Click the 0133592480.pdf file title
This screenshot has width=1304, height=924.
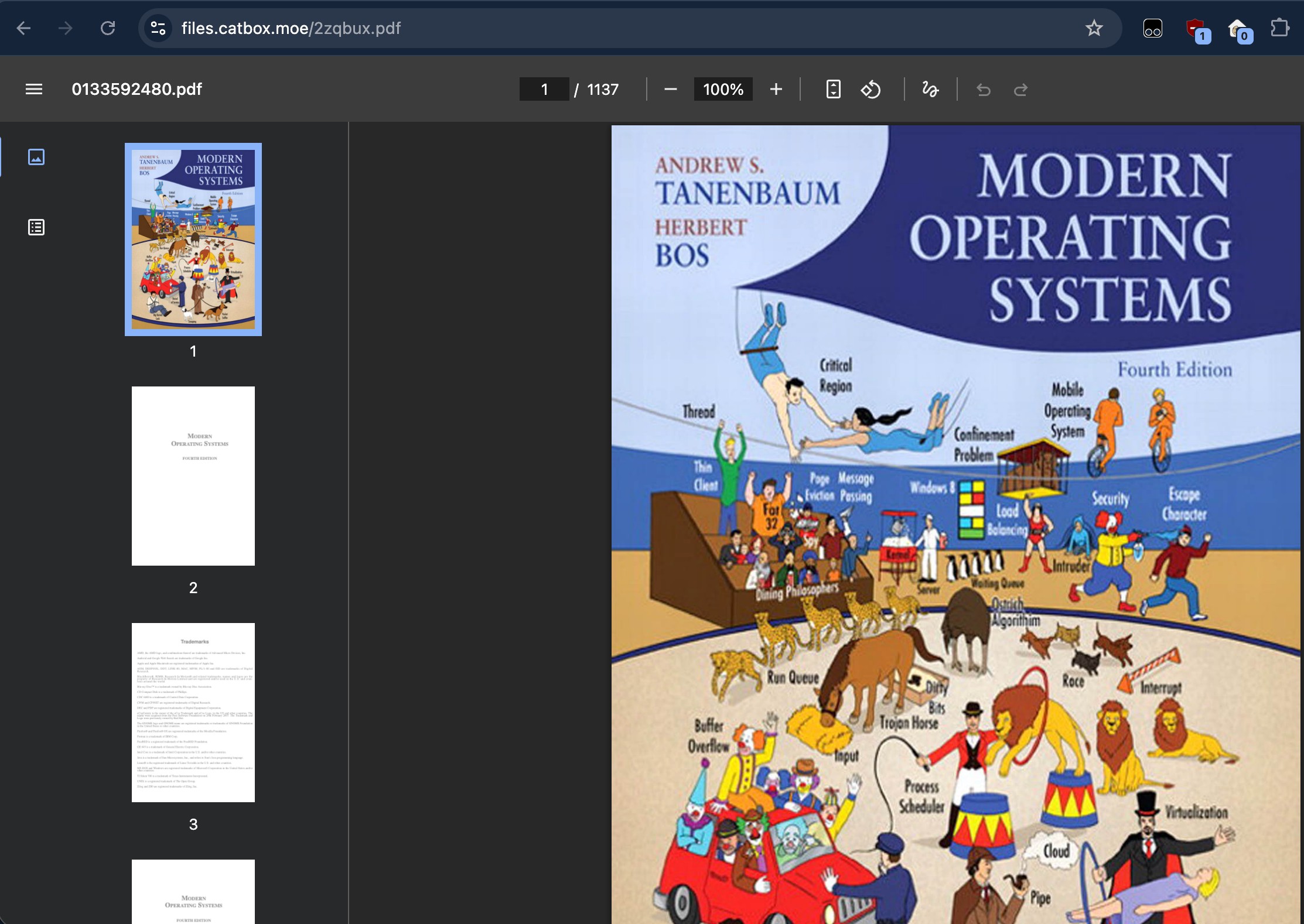pos(136,89)
